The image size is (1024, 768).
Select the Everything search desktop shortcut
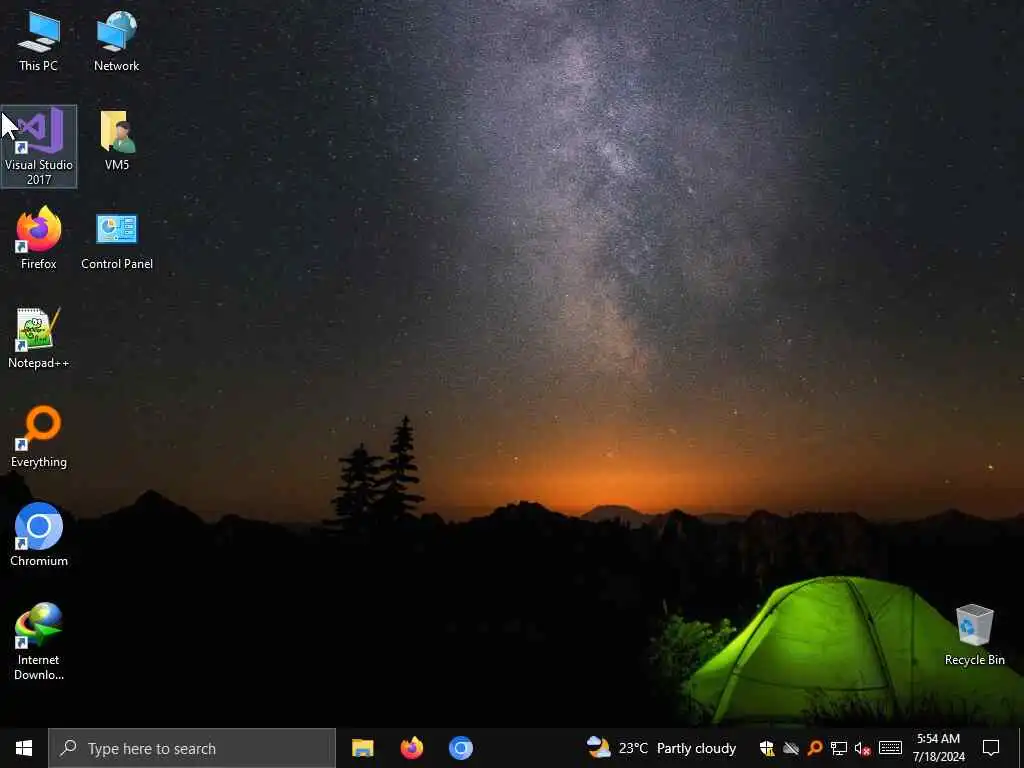pos(39,436)
